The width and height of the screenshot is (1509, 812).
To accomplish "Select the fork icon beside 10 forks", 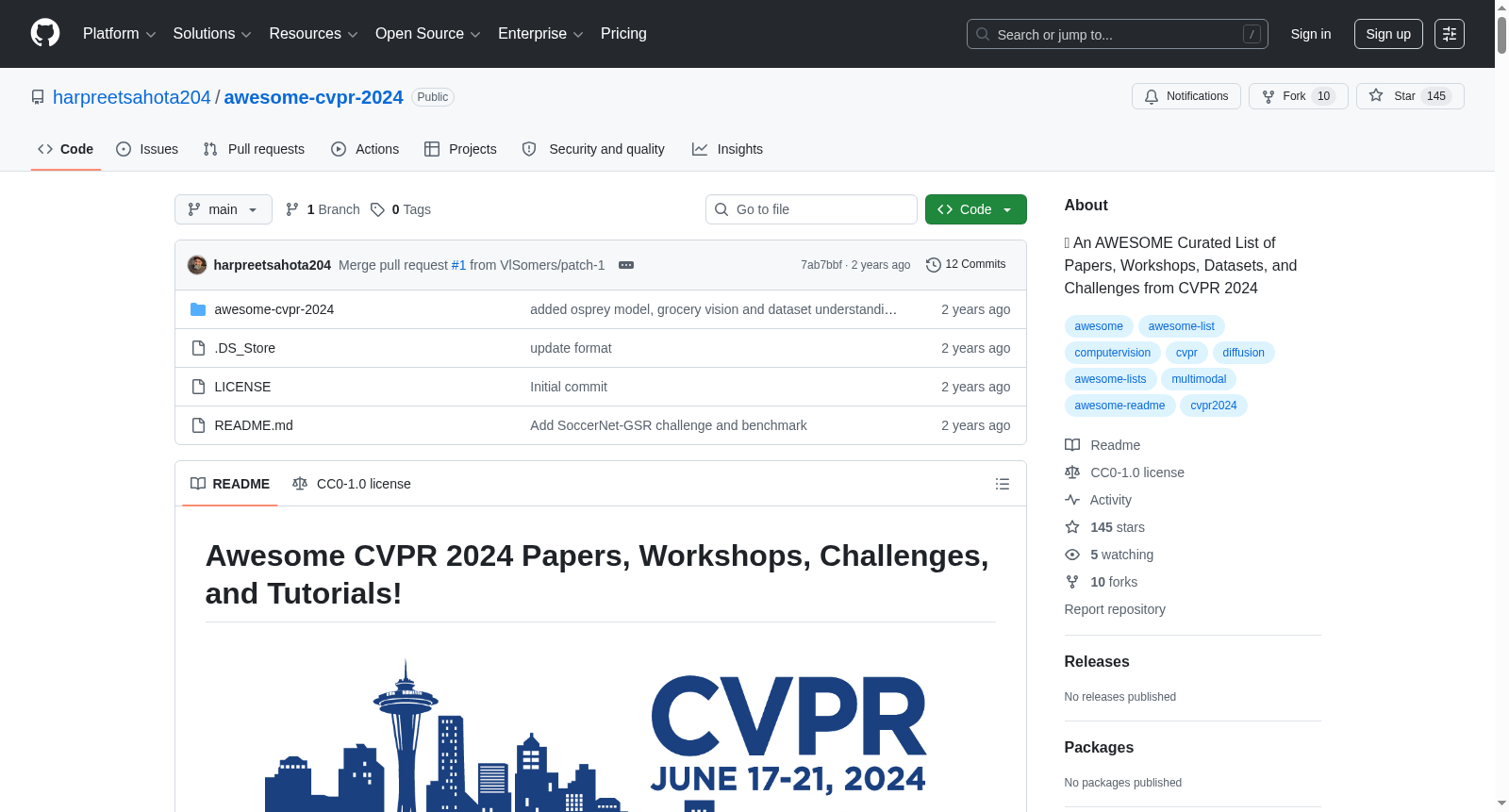I will click(x=1072, y=582).
